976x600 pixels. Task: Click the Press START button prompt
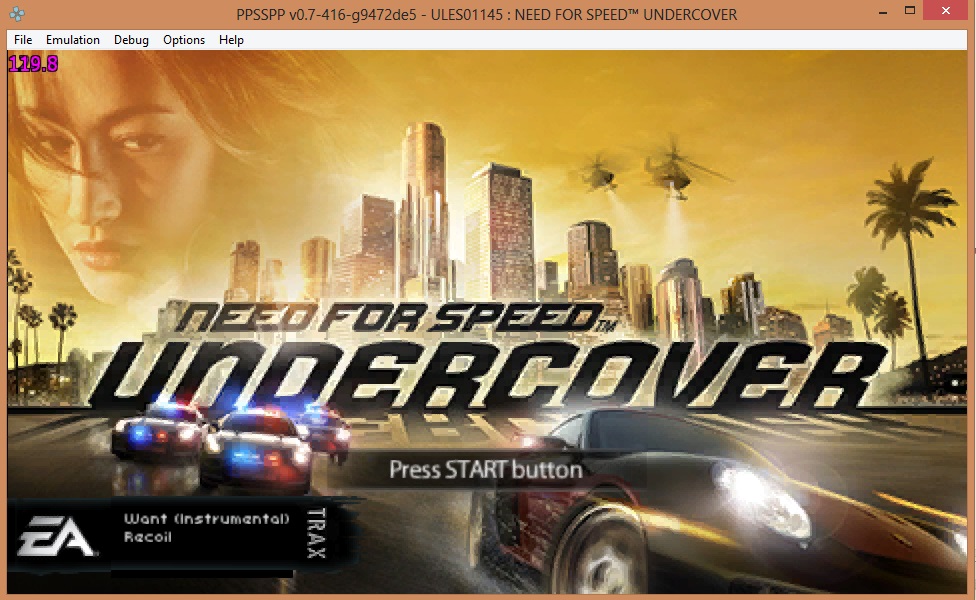(x=485, y=469)
